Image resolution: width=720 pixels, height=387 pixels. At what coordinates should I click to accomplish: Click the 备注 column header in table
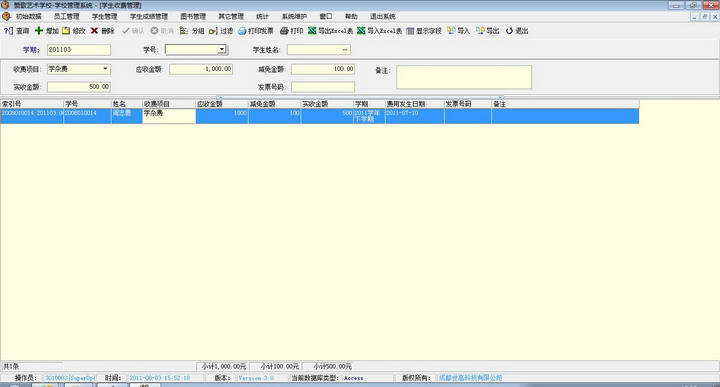coord(565,104)
